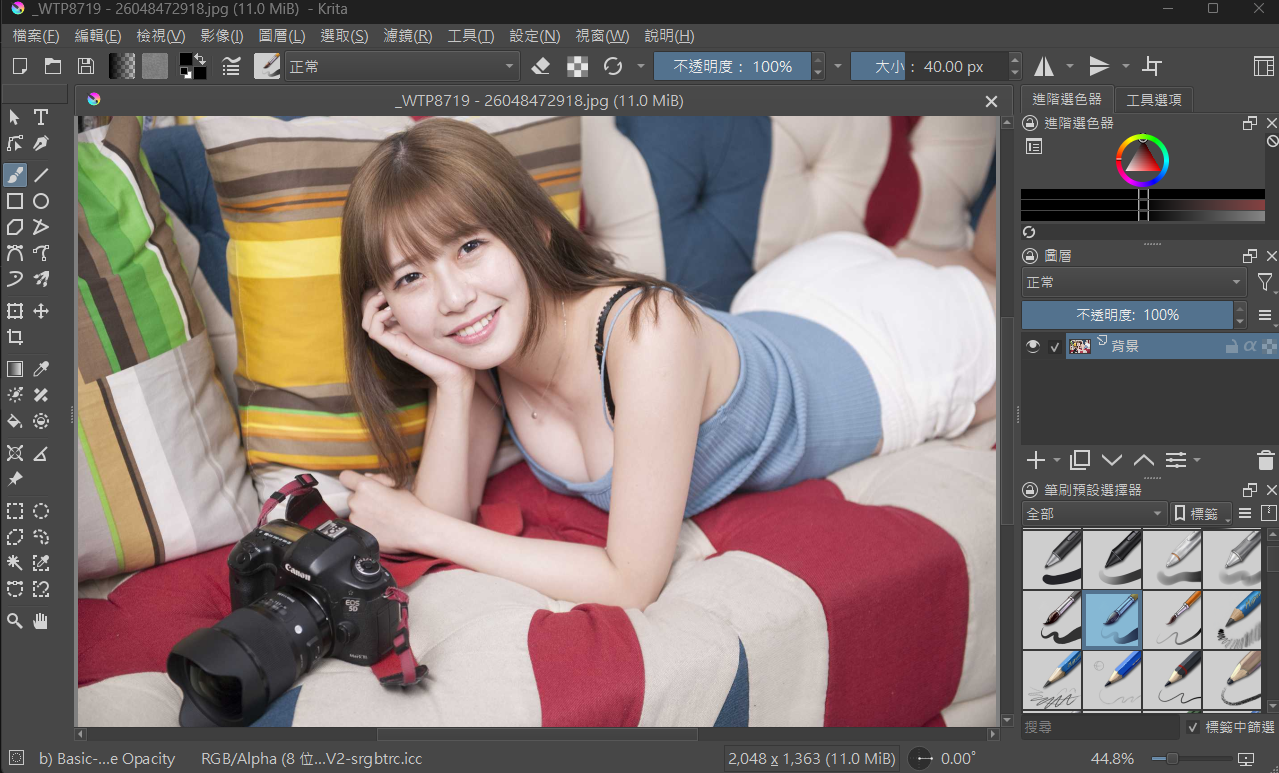1279x773 pixels.
Task: Choose the Move tool
Action: pyautogui.click(x=41, y=311)
